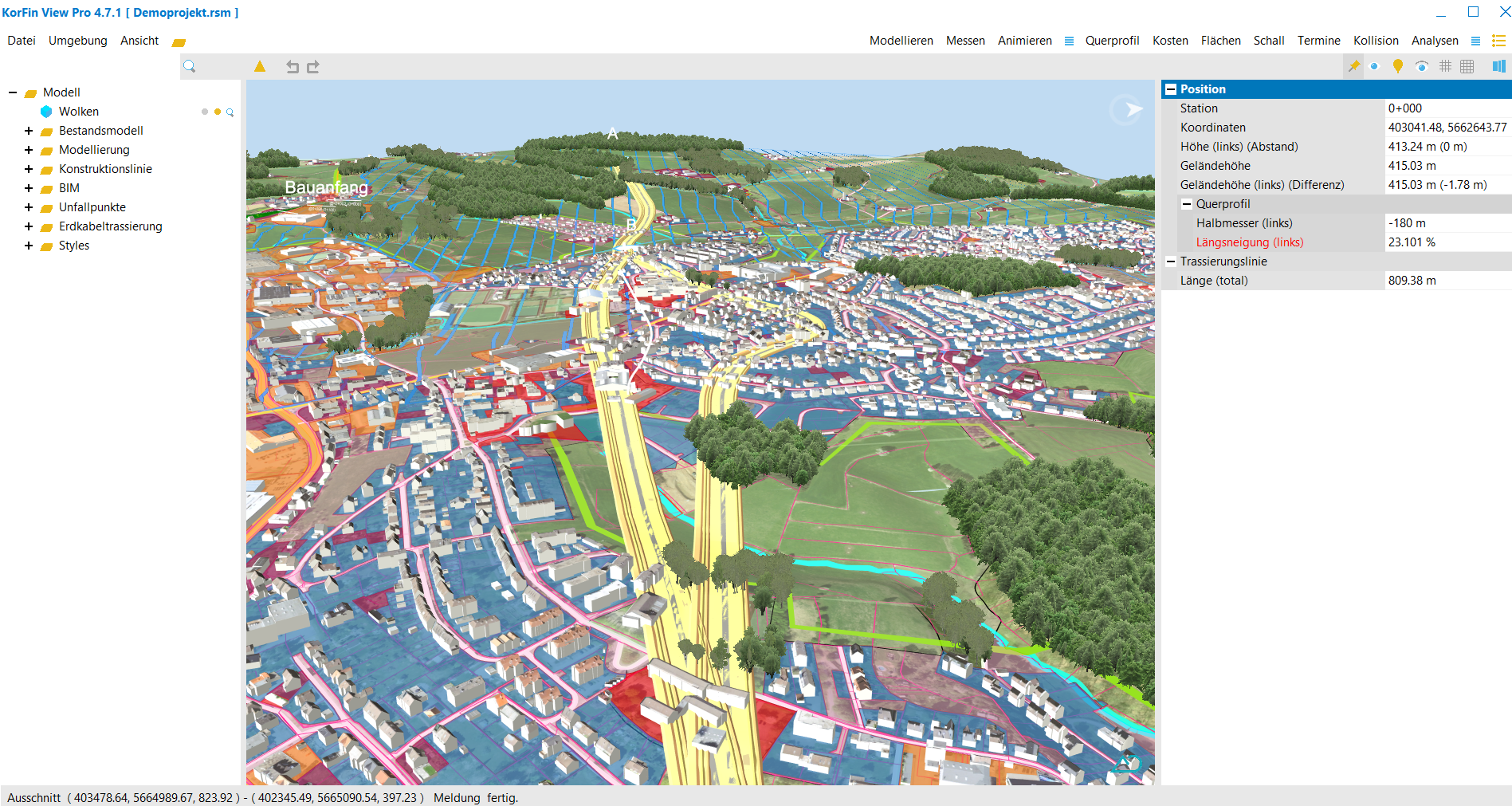Click the yellow triangle toolbar icon
Screen dimensions: 1512x806
point(260,67)
